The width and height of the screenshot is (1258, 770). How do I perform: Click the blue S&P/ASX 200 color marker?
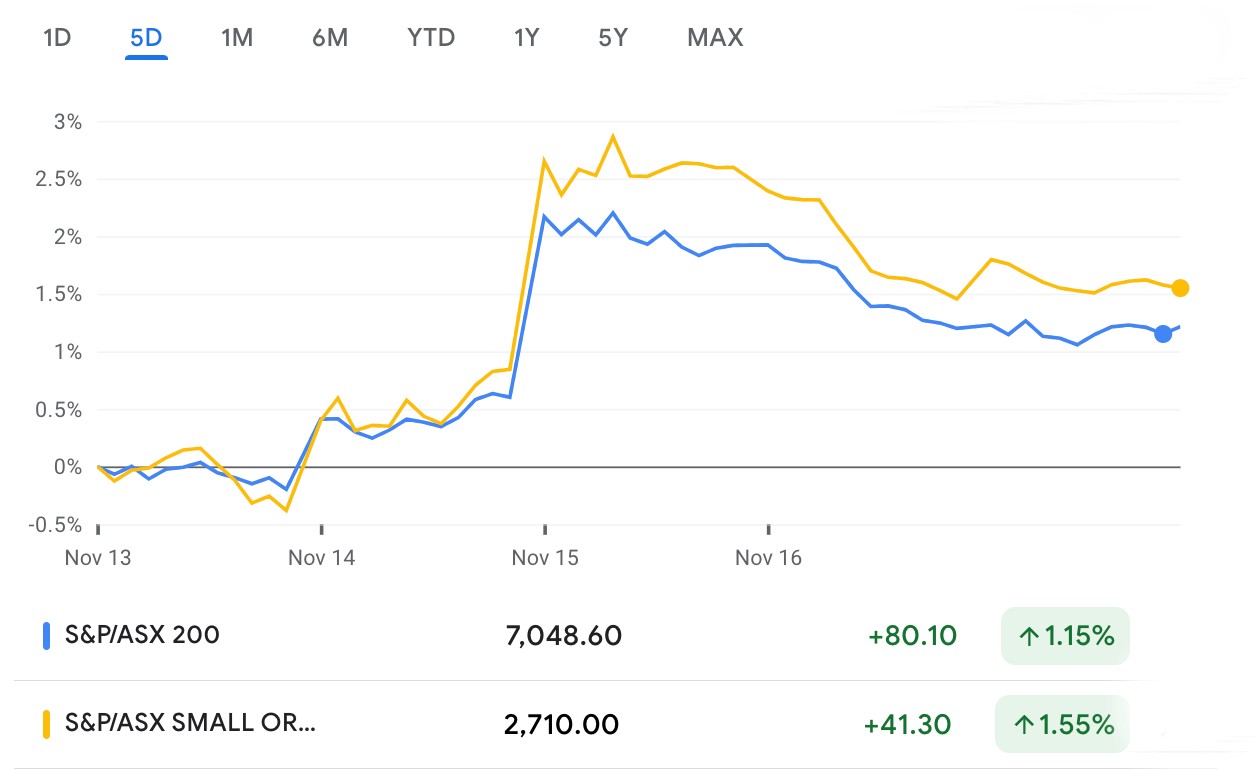pos(46,635)
